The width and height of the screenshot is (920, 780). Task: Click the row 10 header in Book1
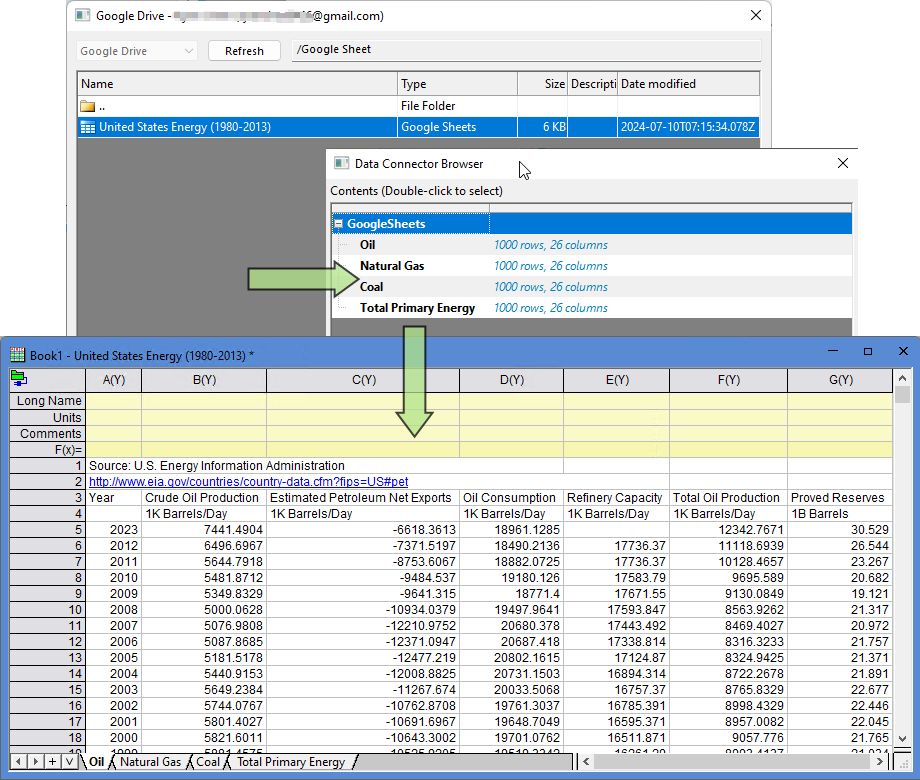[48, 610]
